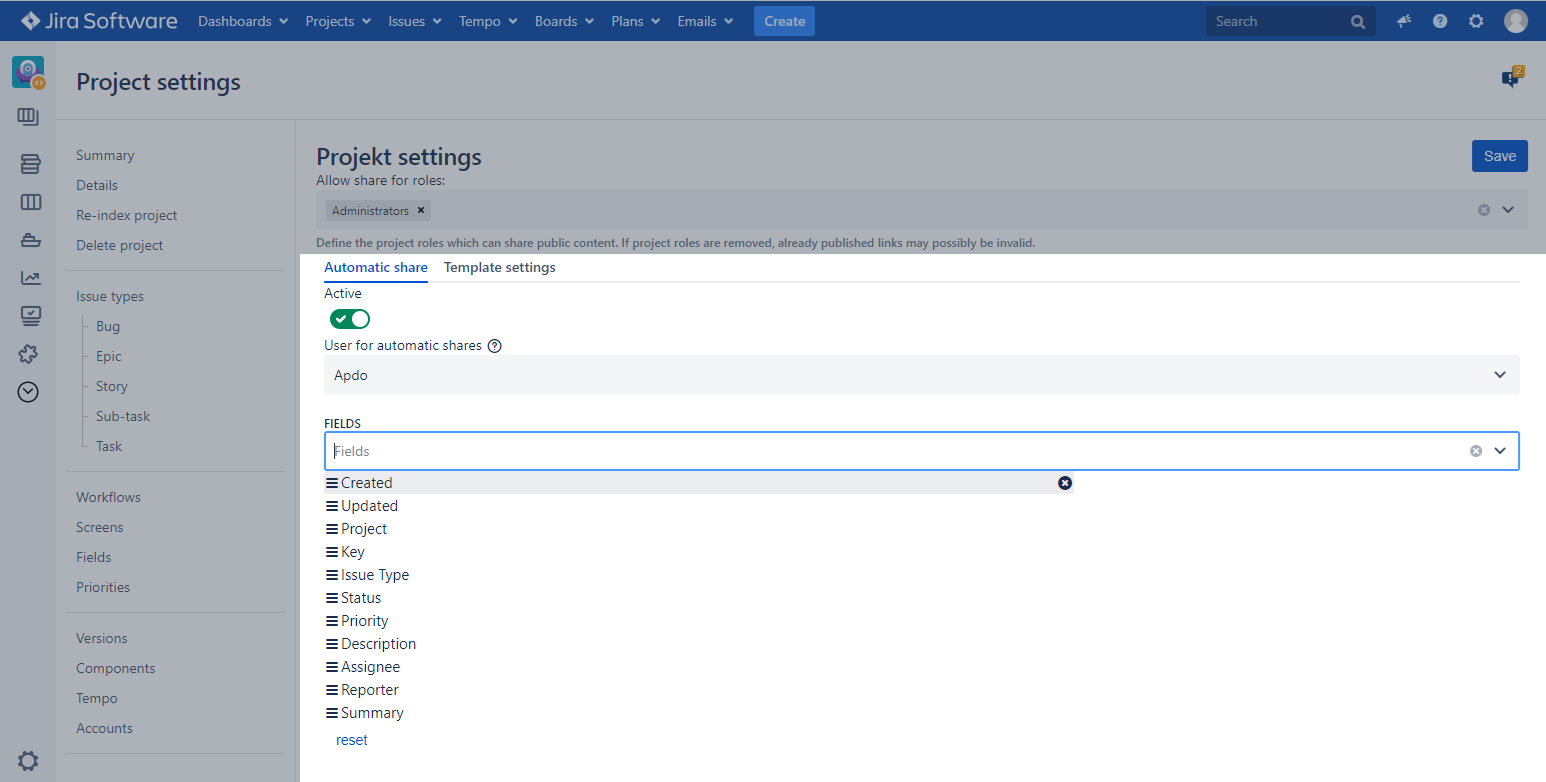Click into the Fields search input

(x=890, y=451)
